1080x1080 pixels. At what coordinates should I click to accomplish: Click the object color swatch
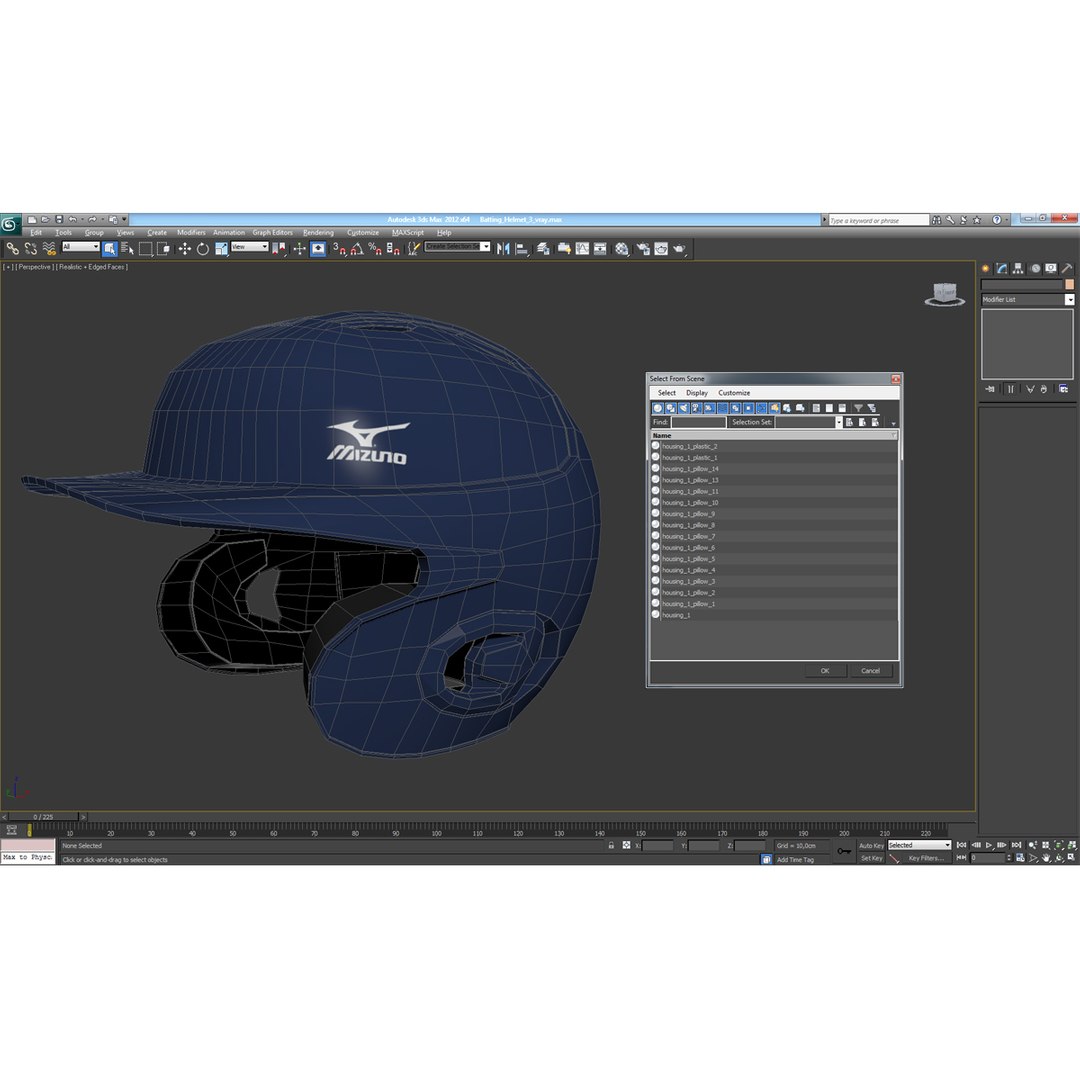tap(1069, 284)
